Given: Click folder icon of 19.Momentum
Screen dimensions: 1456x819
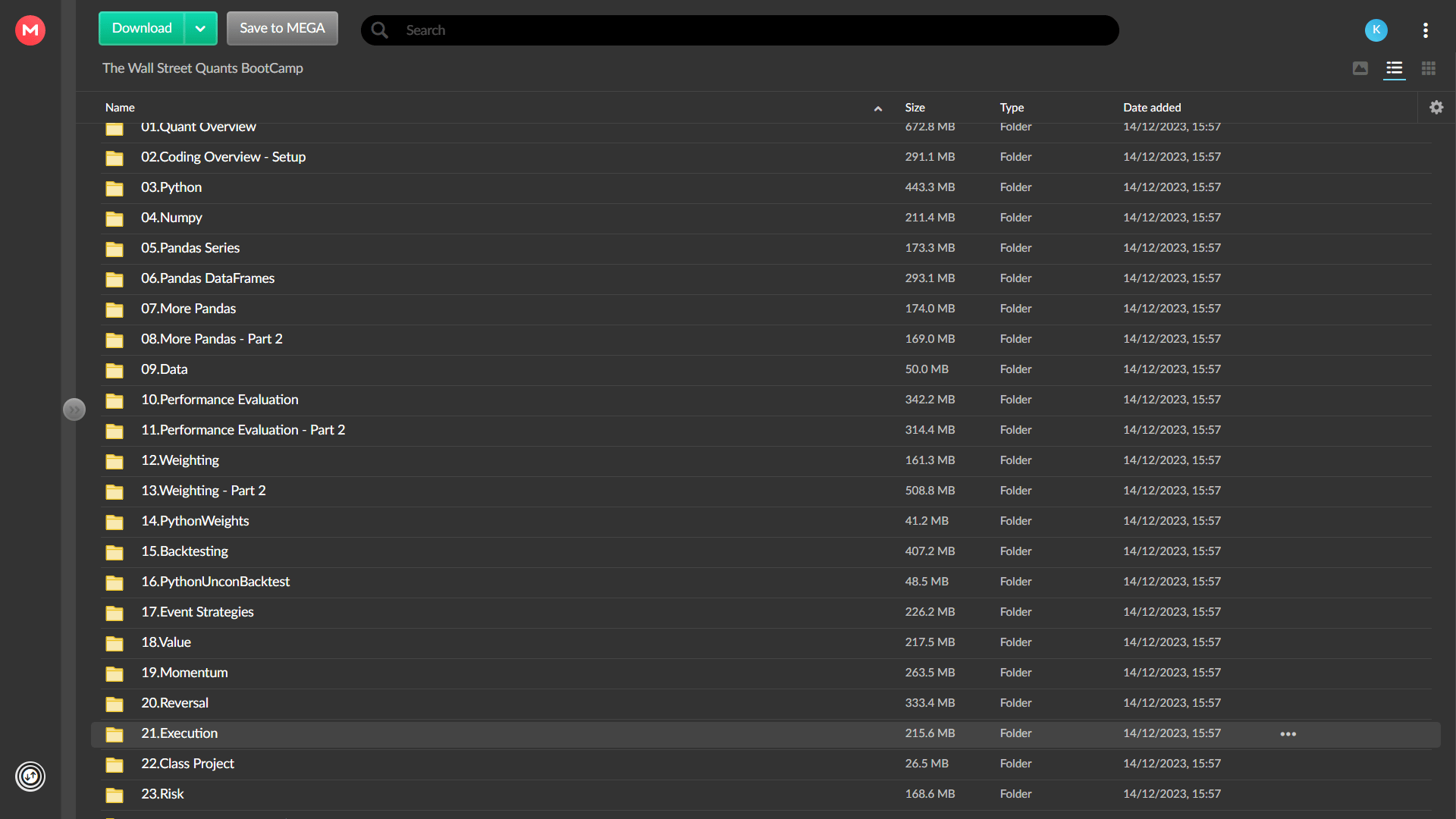Looking at the screenshot, I should coord(115,673).
